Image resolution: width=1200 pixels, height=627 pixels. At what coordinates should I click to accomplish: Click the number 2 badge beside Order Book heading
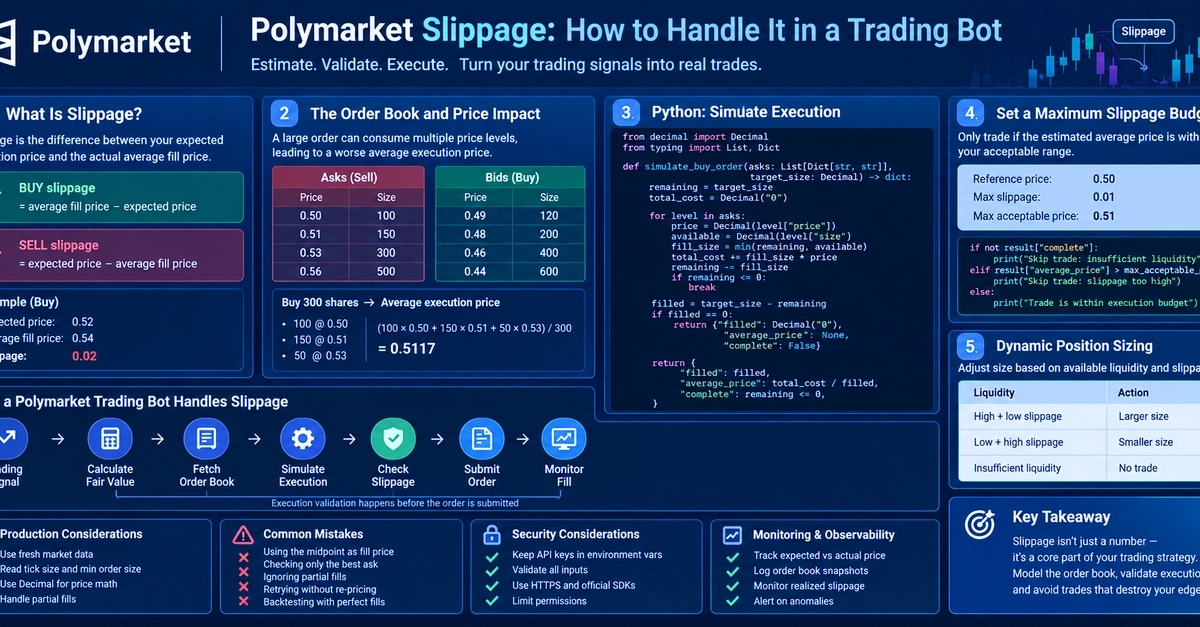(x=285, y=113)
